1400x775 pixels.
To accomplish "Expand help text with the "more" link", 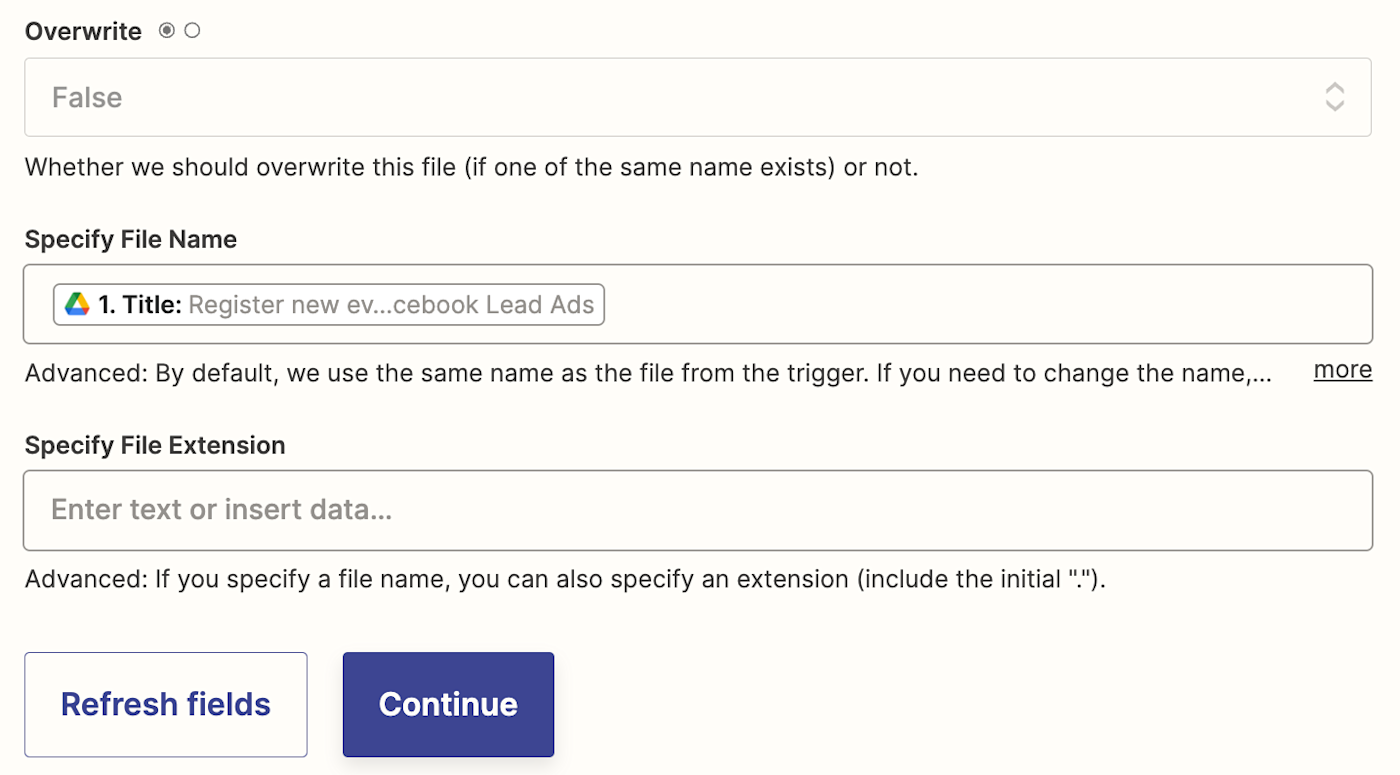I will click(x=1342, y=370).
